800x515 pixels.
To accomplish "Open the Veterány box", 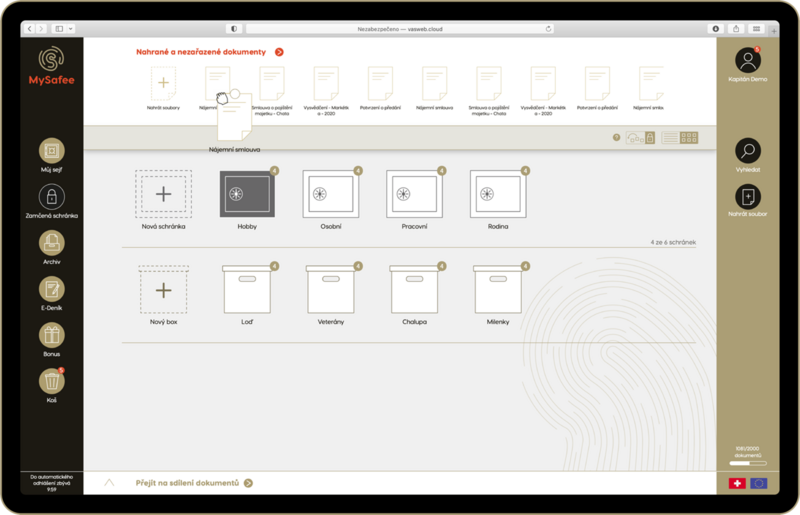I will pos(331,289).
